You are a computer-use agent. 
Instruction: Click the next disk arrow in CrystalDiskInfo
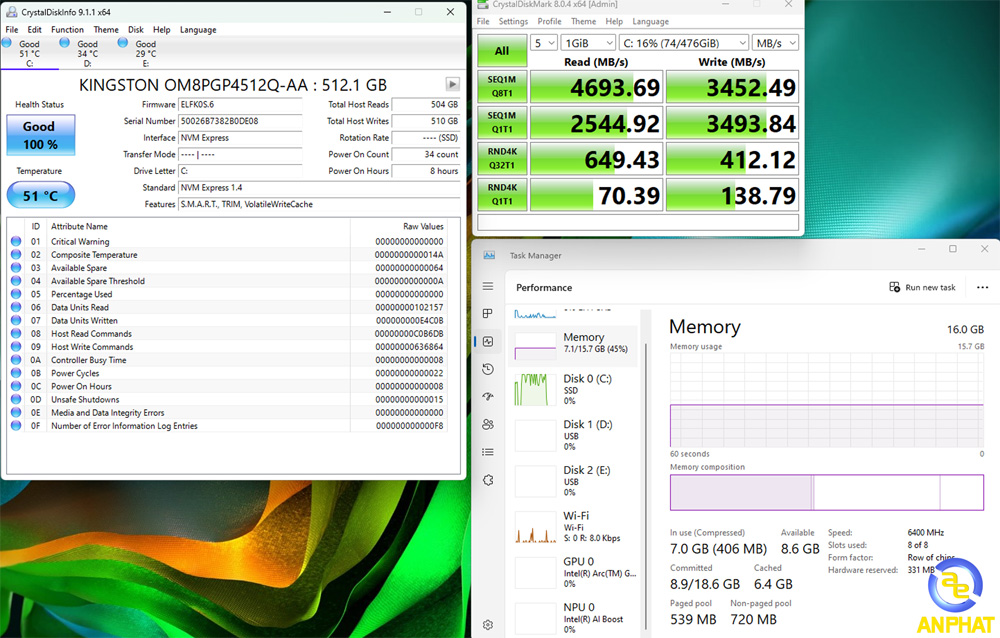coord(452,84)
